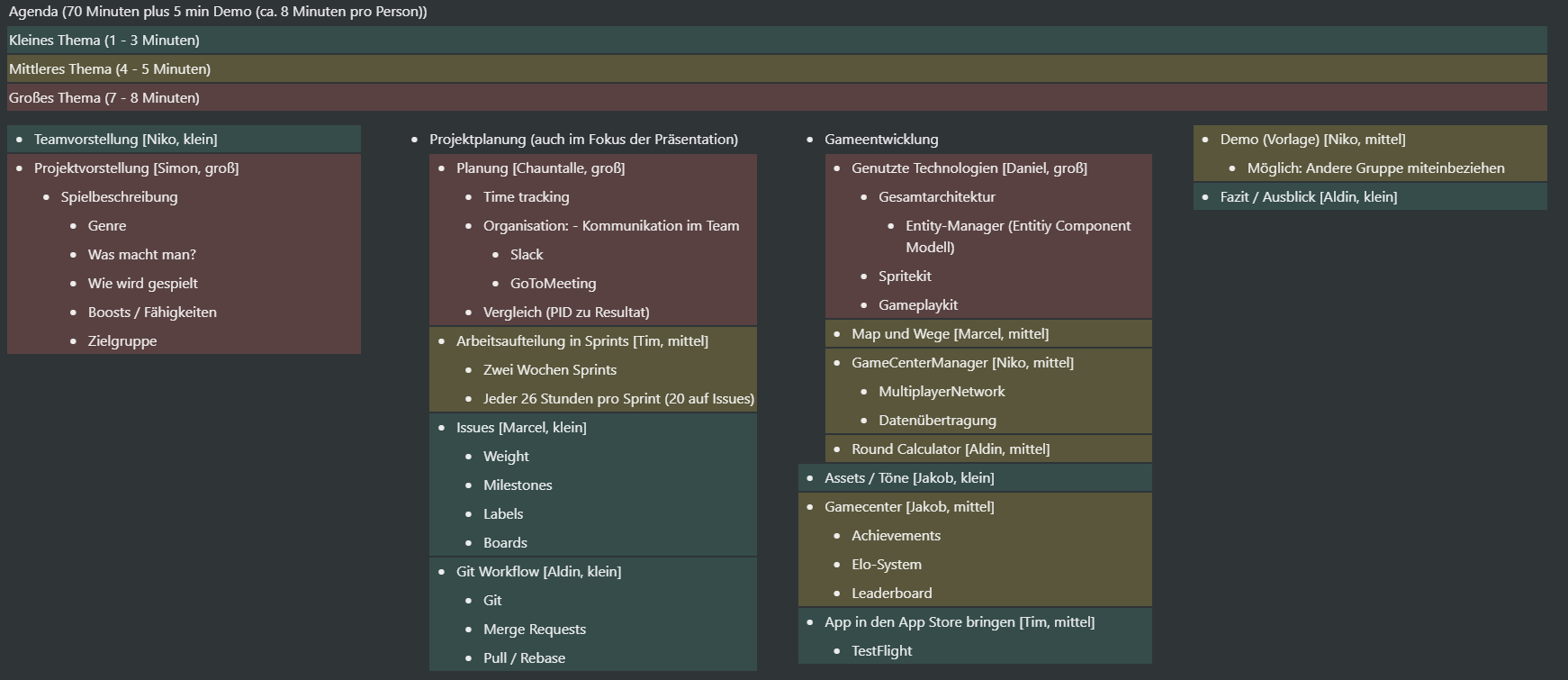Select the 'Großes Thema (7 - 8 Minuten)' row
Image resolution: width=1568 pixels, height=680 pixels.
click(x=777, y=98)
